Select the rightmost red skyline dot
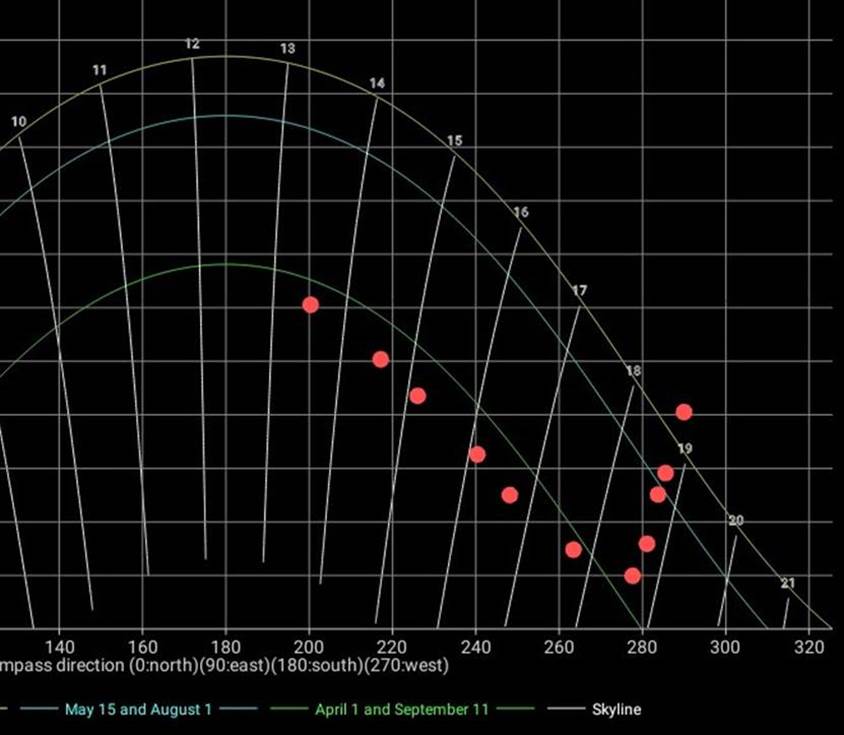Viewport: 844px width, 735px height. (684, 412)
